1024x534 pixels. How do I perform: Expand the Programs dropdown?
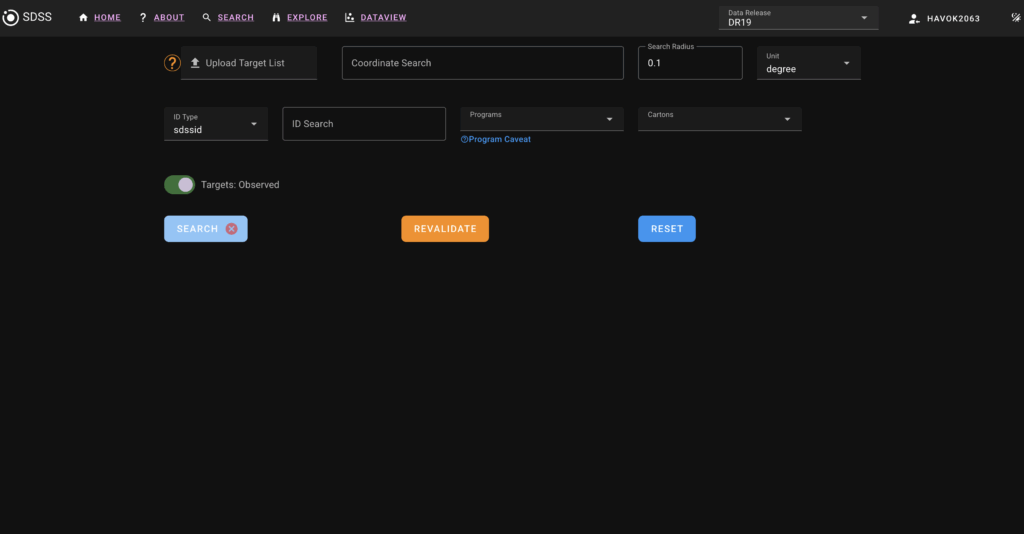coord(541,119)
